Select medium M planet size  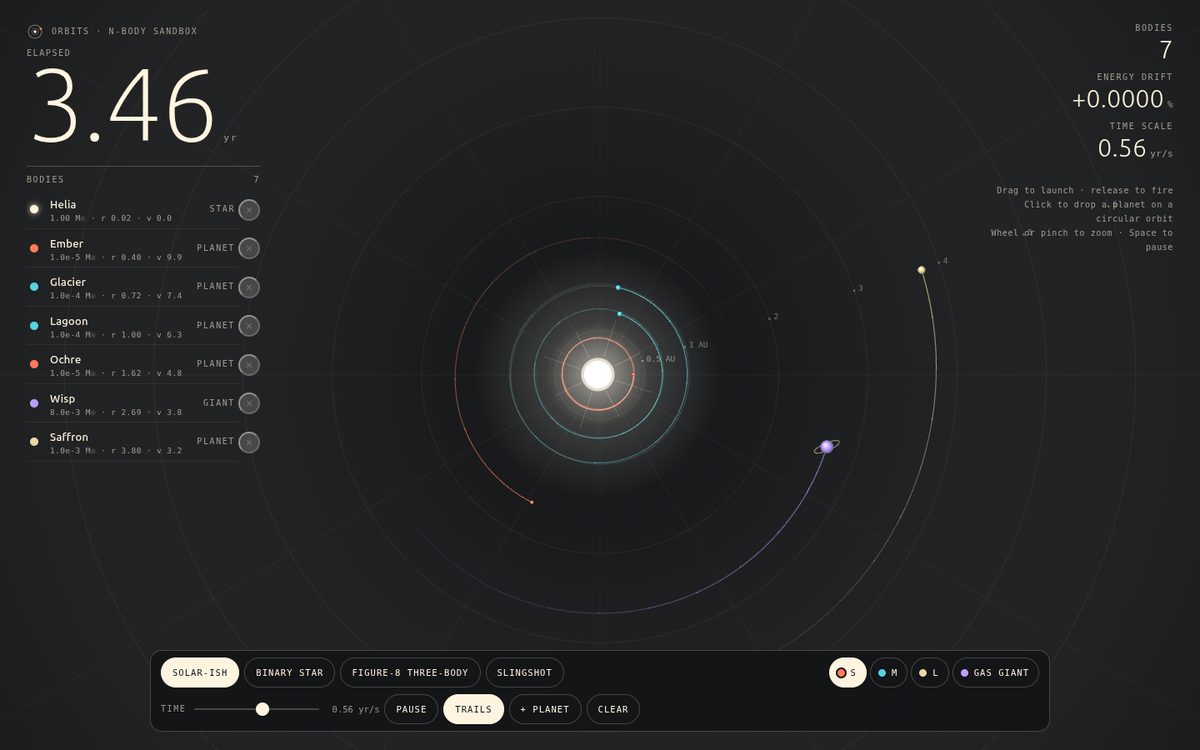tap(888, 673)
